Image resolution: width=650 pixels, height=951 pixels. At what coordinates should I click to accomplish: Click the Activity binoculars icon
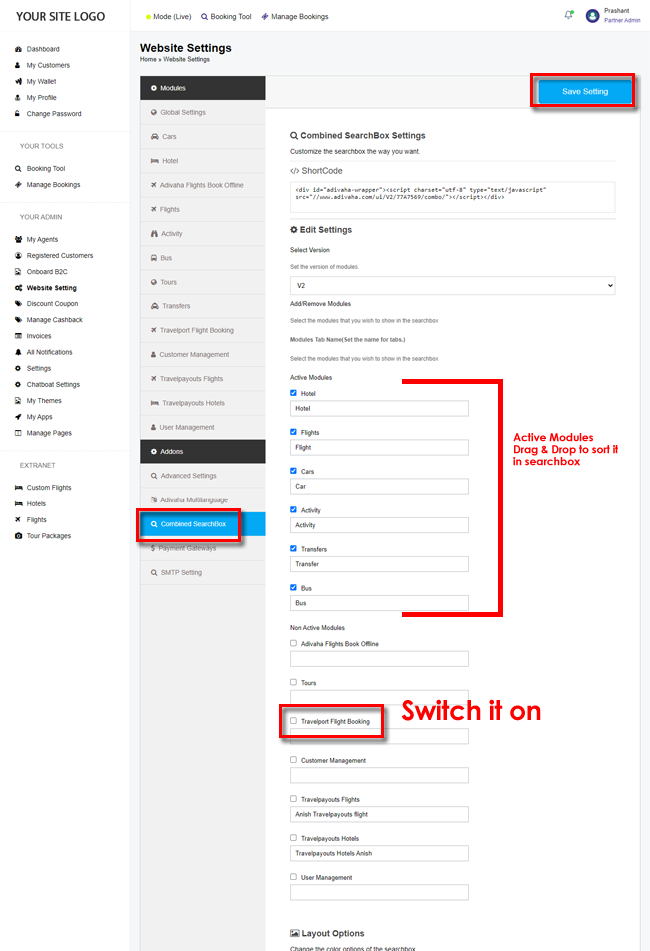point(154,234)
